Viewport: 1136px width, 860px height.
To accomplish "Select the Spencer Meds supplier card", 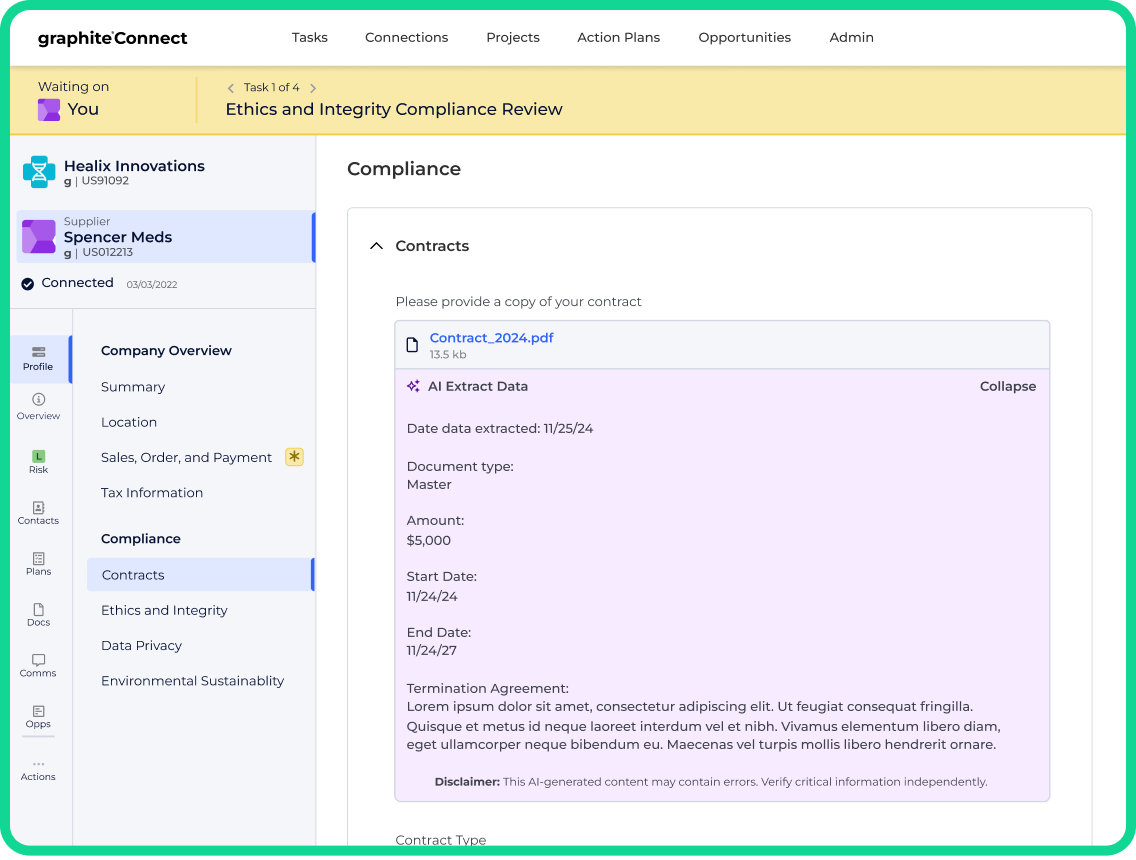I will [165, 237].
